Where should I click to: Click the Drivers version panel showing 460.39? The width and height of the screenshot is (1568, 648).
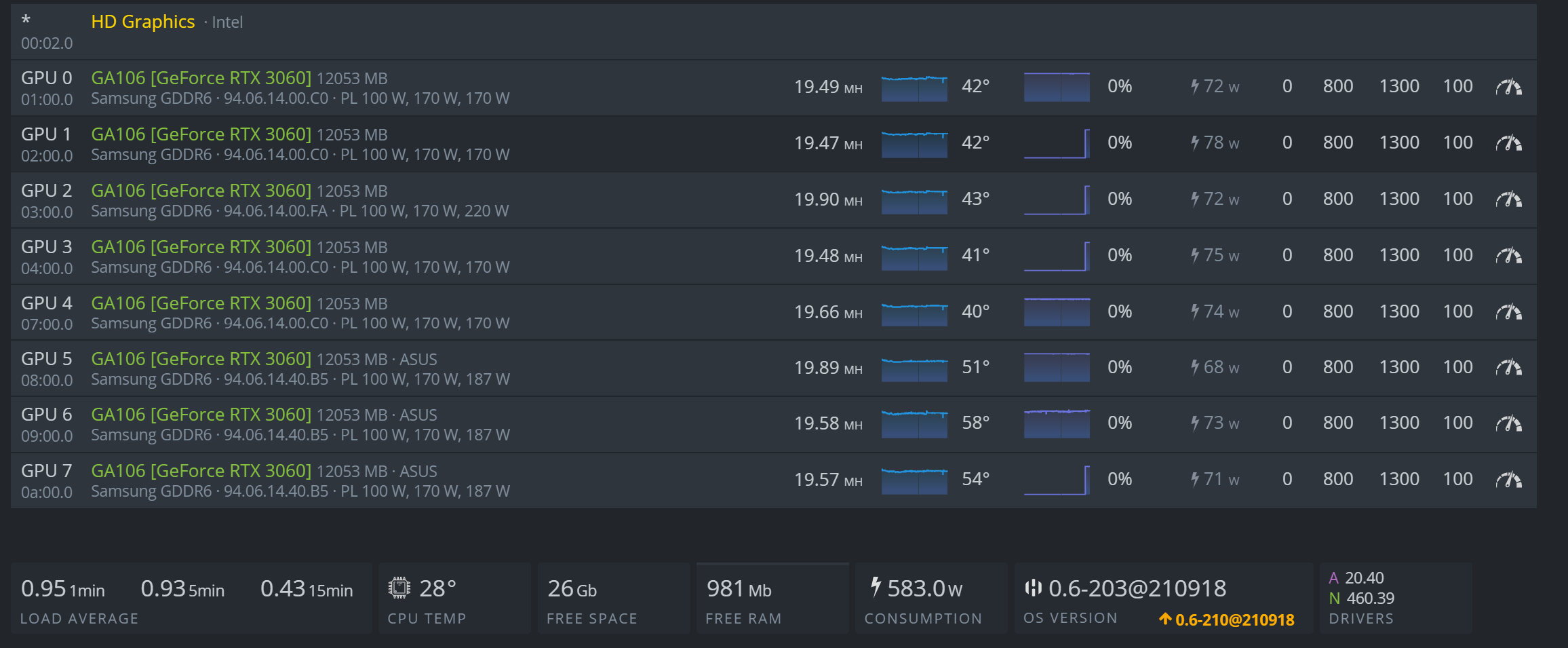click(x=1396, y=598)
